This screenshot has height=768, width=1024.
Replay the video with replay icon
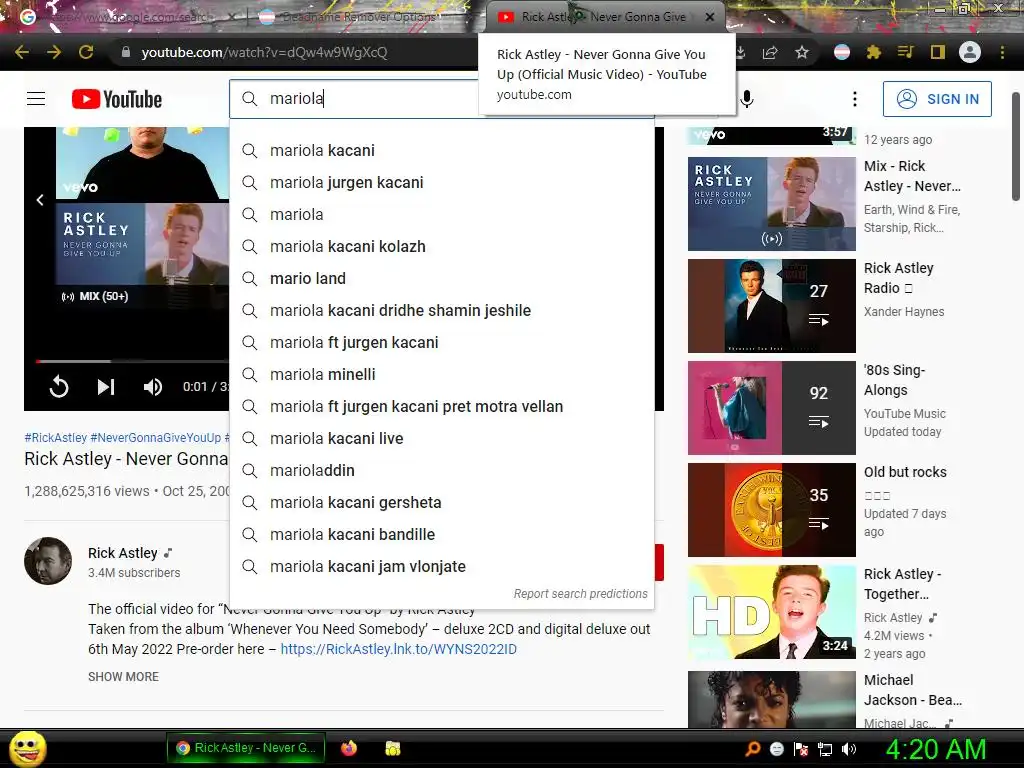click(59, 387)
